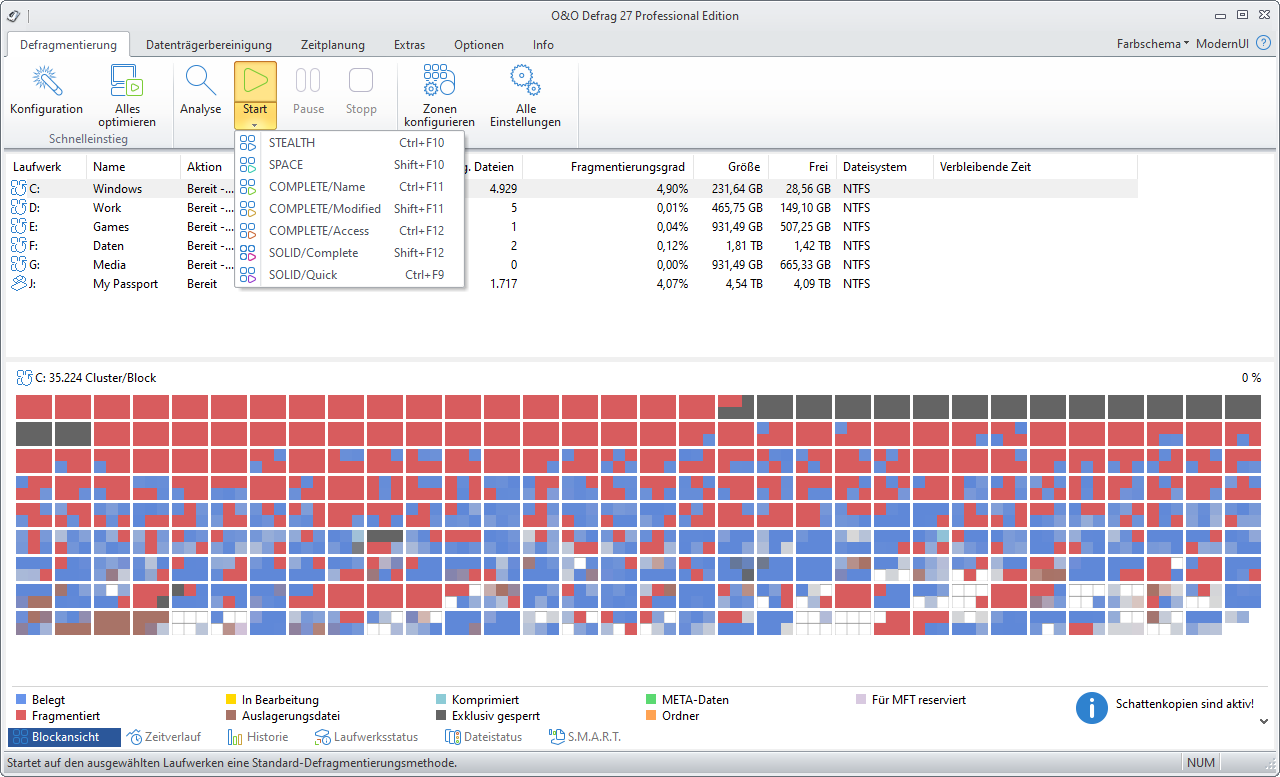Click the Laufwerksstatus icon

pos(322,737)
